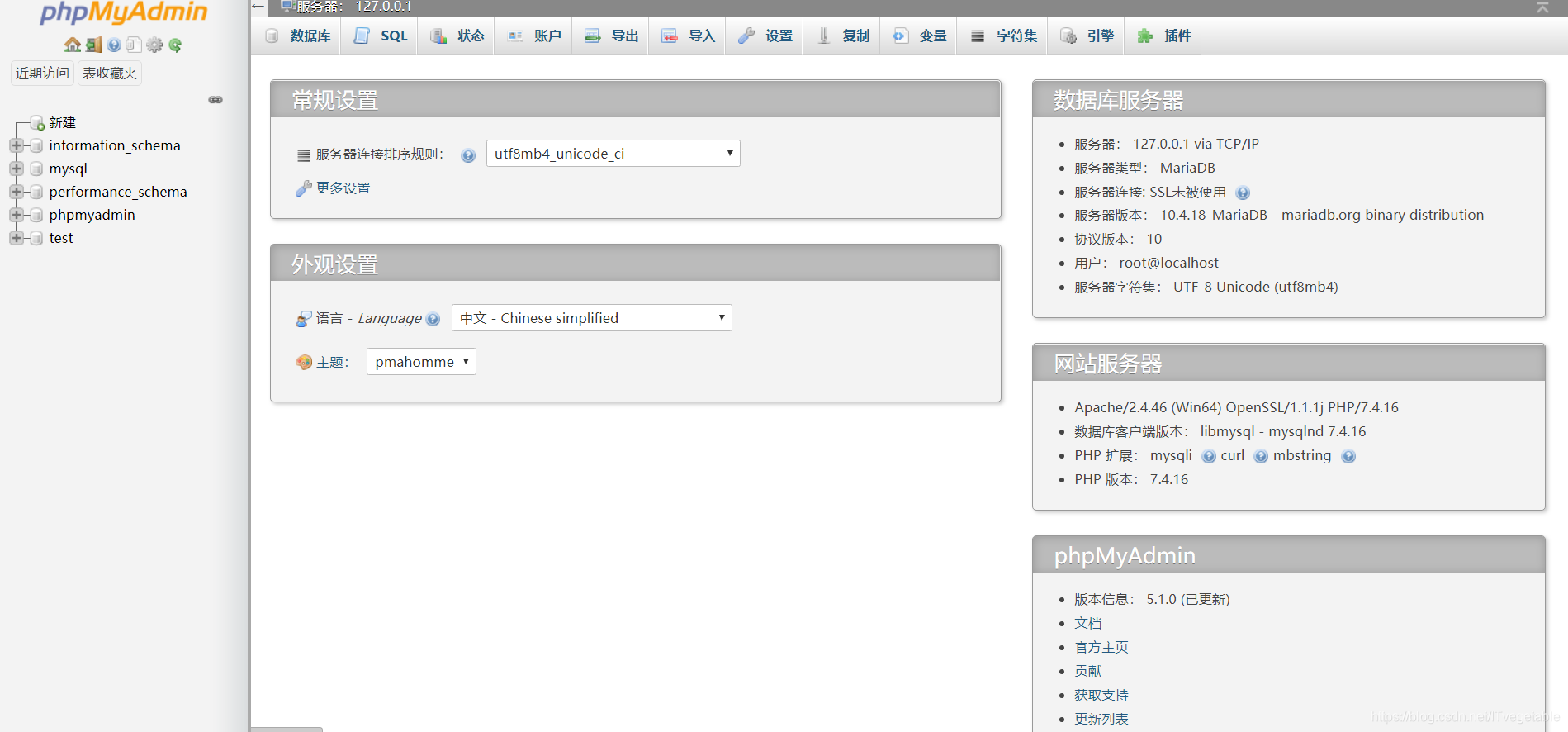Open navigation panel settings gear icon
The image size is (1568, 732).
point(154,45)
